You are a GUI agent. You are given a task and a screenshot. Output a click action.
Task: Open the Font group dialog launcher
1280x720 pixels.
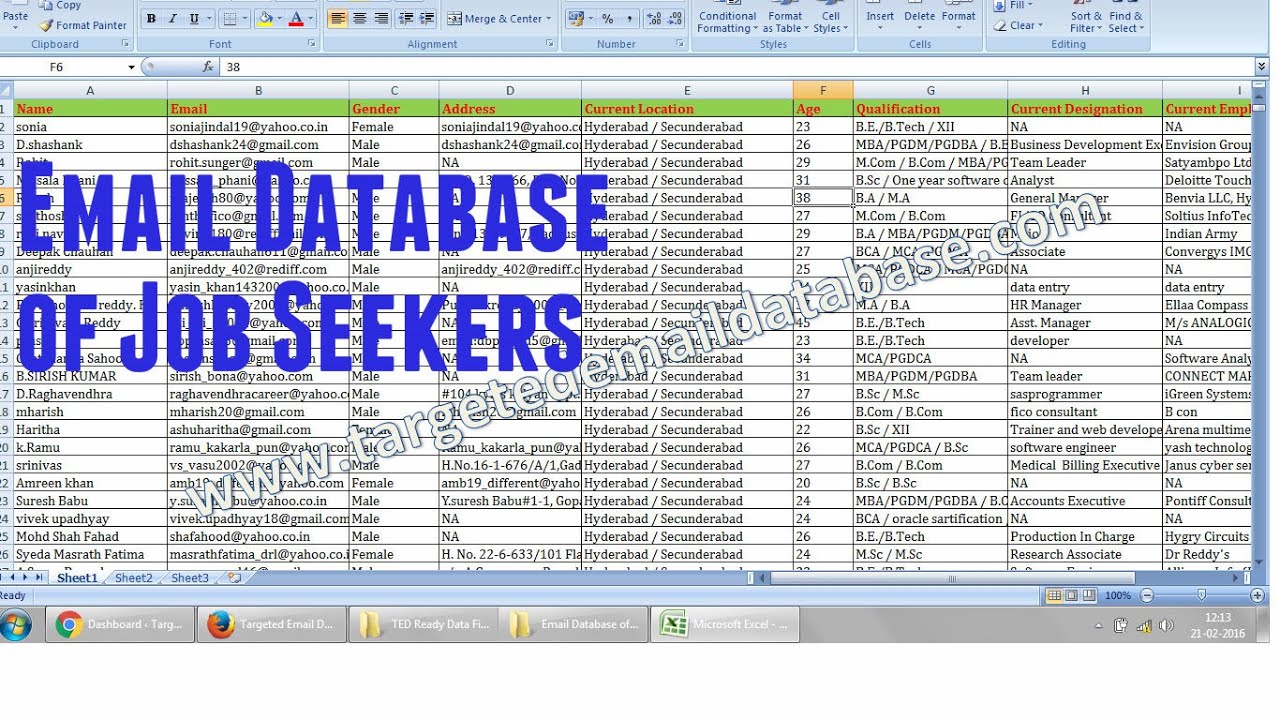(312, 43)
